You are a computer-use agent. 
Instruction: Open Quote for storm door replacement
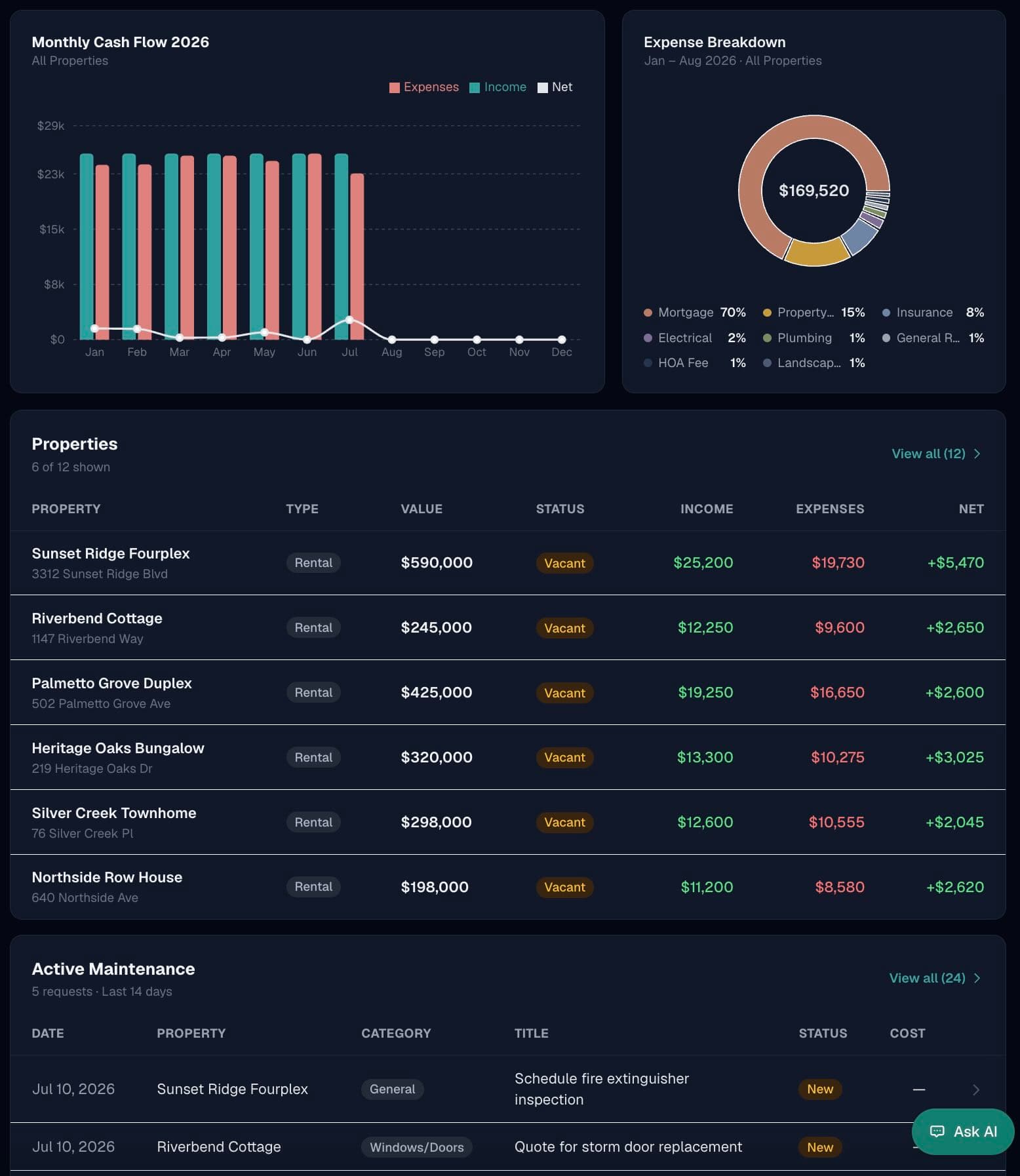click(628, 1147)
